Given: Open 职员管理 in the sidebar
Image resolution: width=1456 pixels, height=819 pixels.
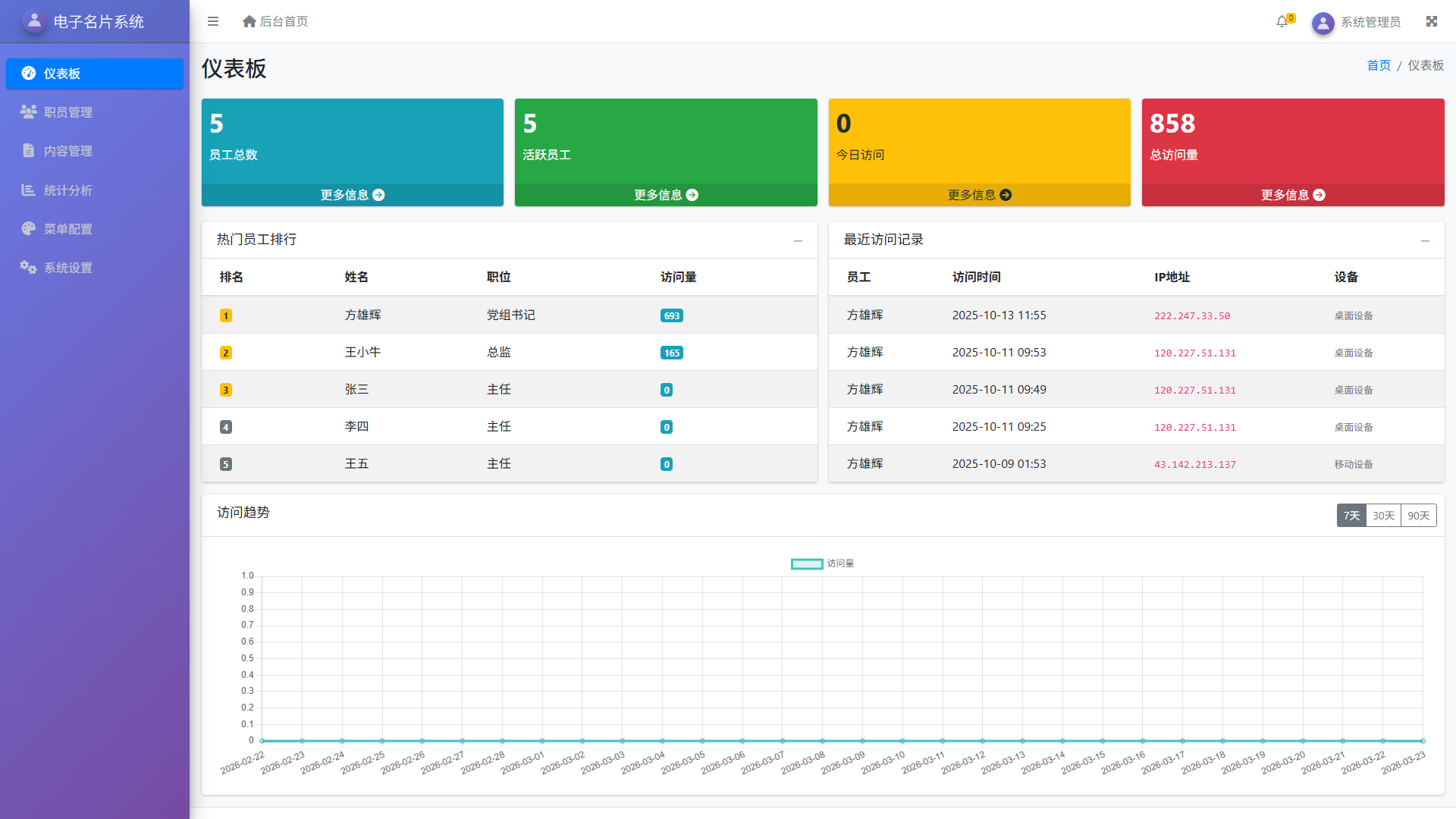Looking at the screenshot, I should (68, 112).
